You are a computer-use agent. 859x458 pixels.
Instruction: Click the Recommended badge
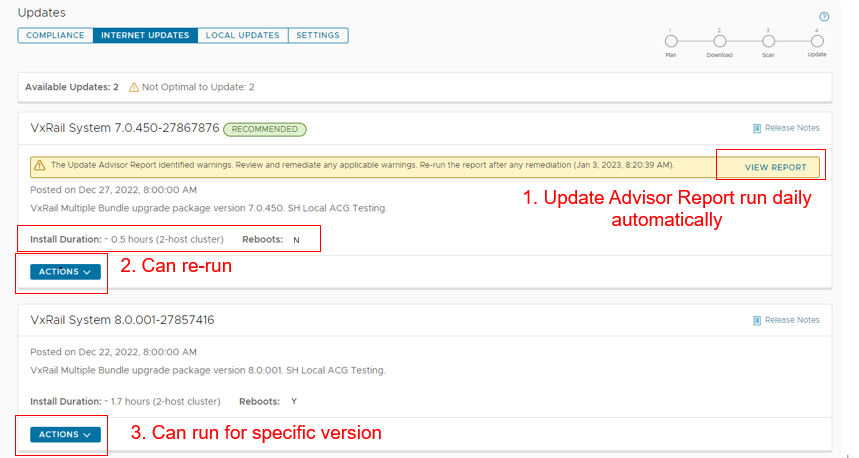[265, 129]
